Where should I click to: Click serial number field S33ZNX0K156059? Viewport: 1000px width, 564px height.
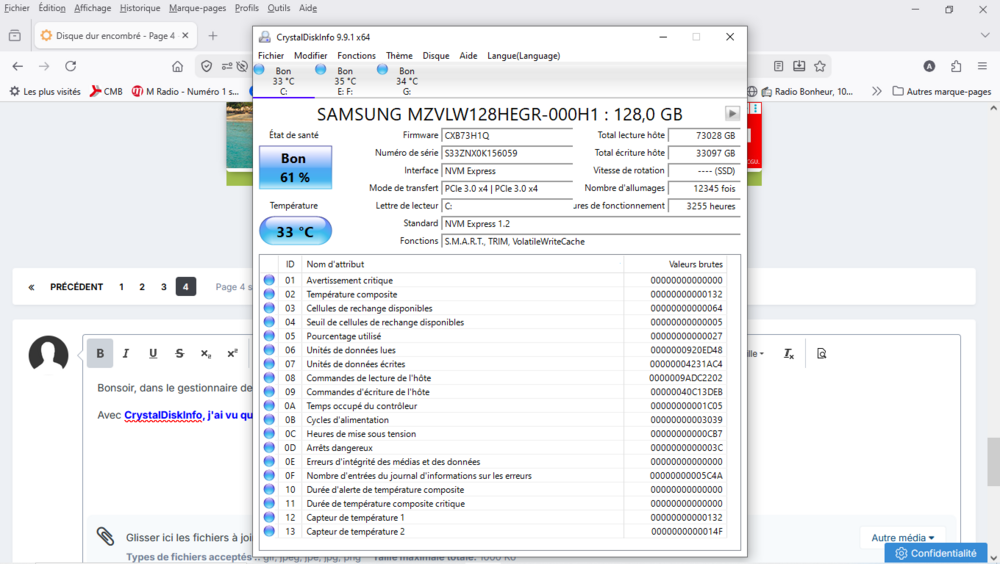(x=507, y=153)
